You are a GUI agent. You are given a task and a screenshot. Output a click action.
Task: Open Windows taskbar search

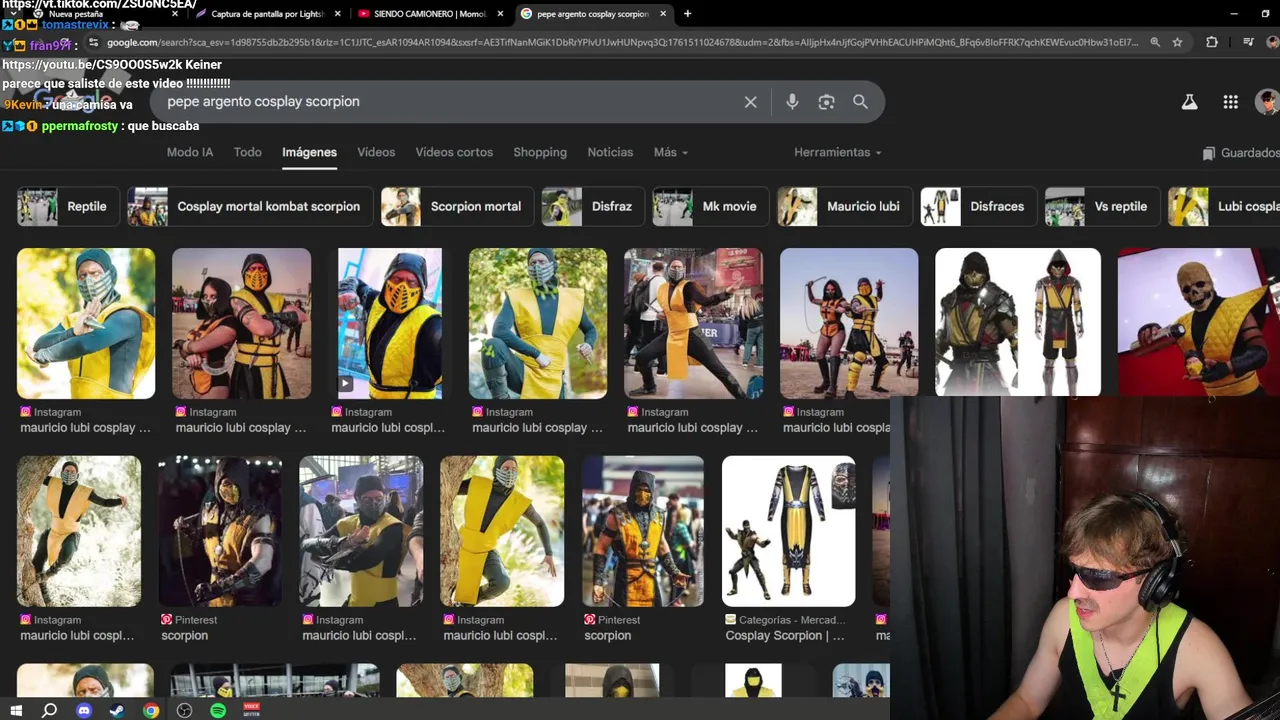tap(50, 710)
